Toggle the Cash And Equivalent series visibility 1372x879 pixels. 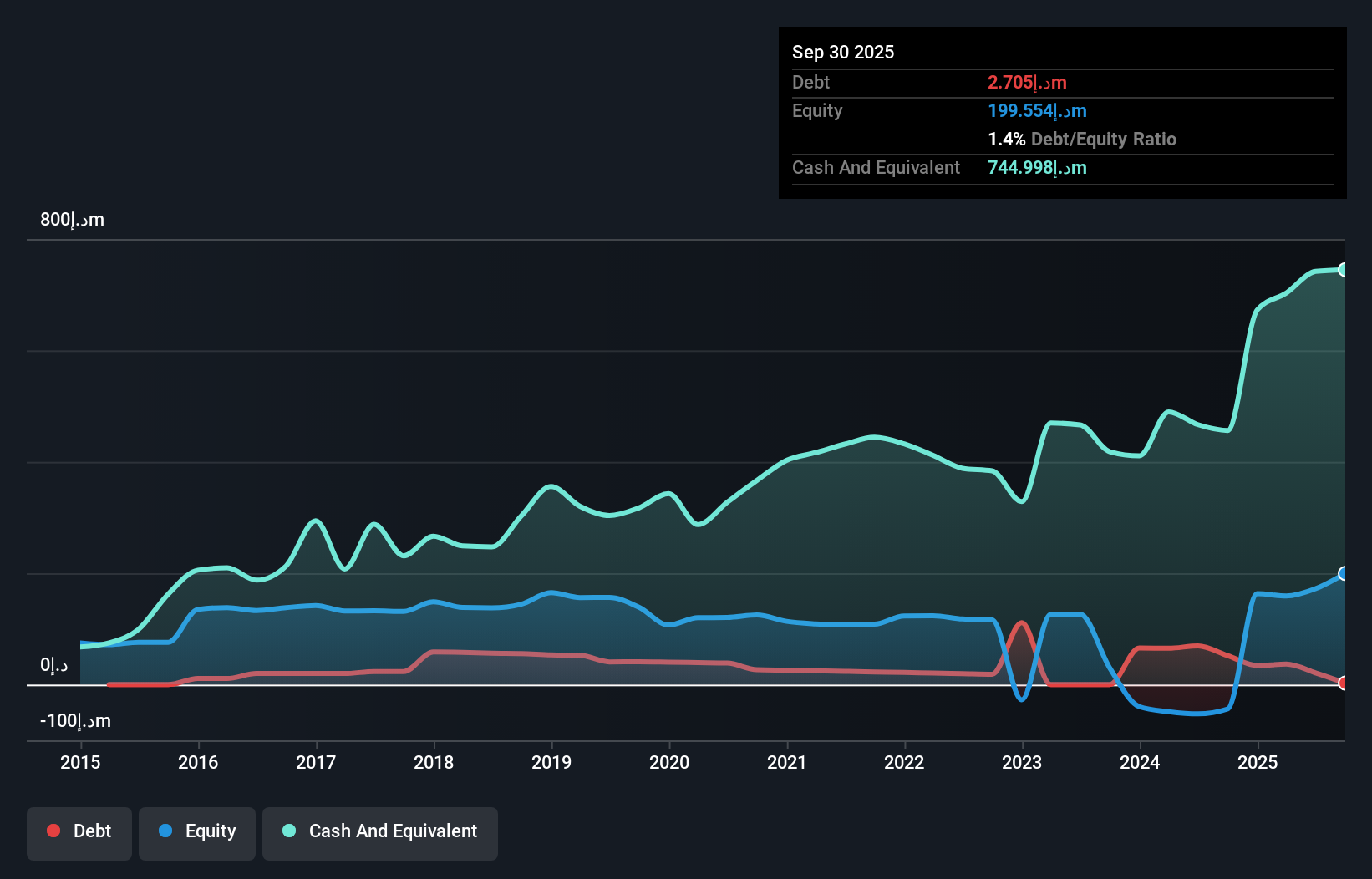(x=380, y=832)
